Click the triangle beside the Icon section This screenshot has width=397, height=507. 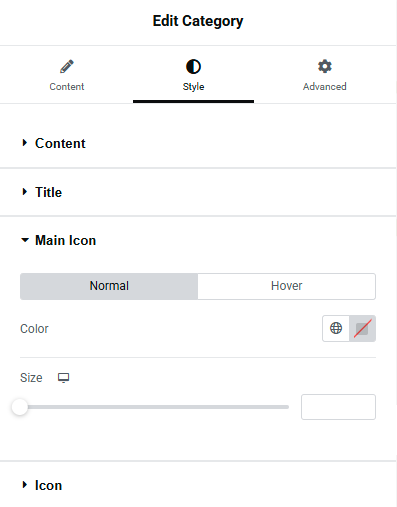pos(24,485)
